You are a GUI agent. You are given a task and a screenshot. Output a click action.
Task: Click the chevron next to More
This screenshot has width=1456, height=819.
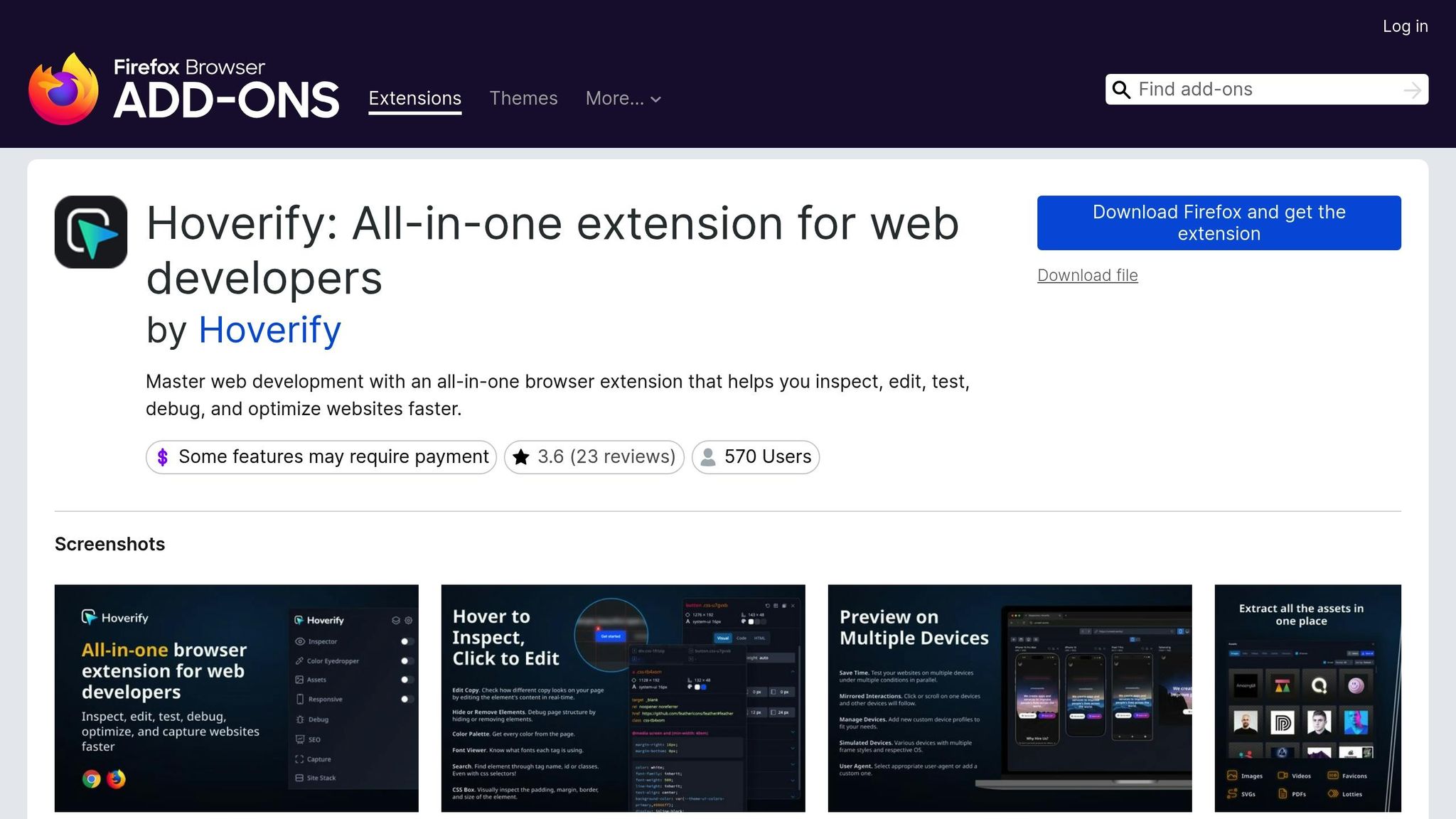[x=656, y=100]
